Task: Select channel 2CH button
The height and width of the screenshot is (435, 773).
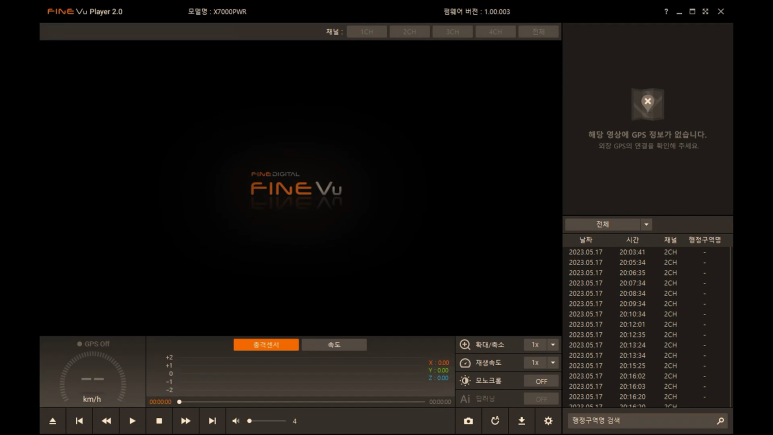Action: pos(410,32)
